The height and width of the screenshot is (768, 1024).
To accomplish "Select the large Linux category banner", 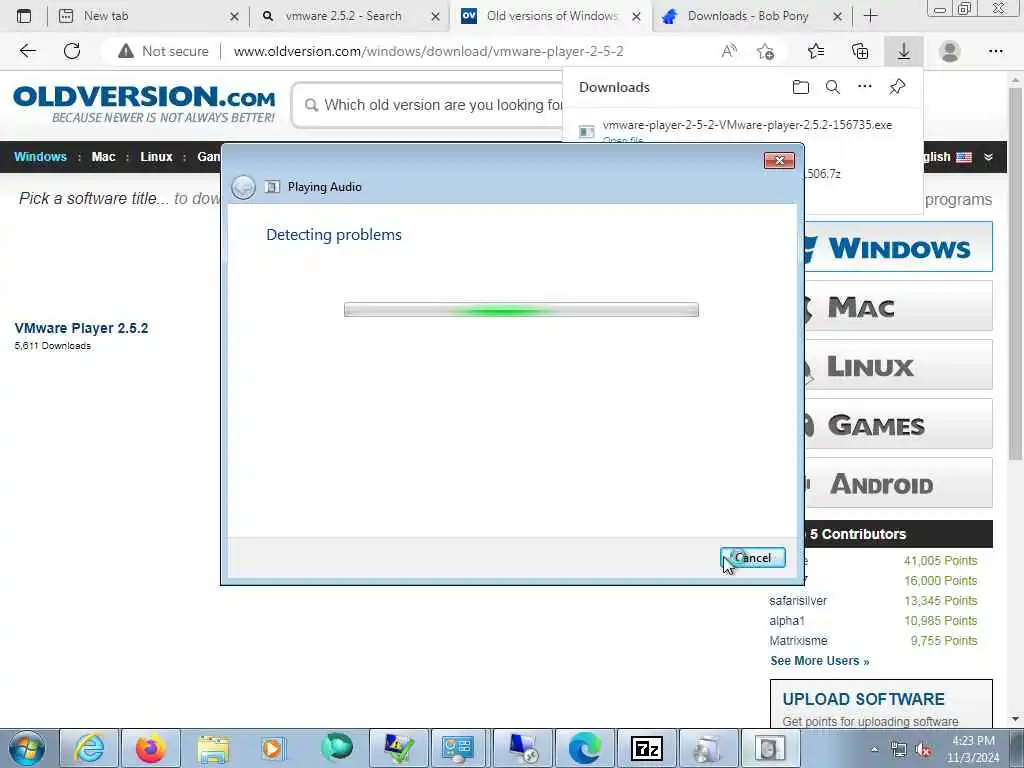I will pos(899,364).
